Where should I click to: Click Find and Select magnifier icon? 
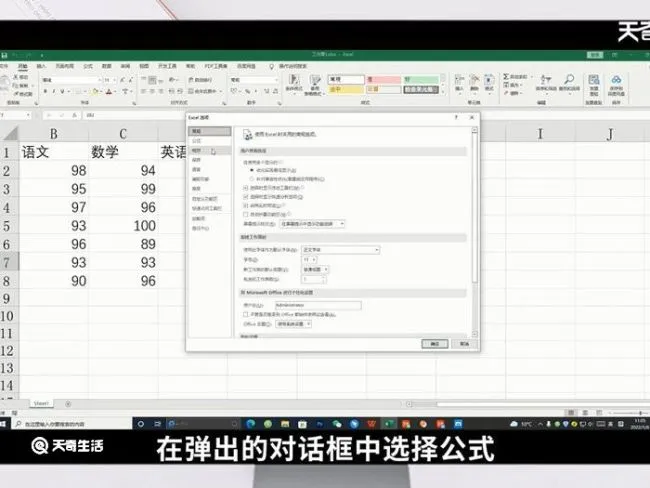pos(569,82)
